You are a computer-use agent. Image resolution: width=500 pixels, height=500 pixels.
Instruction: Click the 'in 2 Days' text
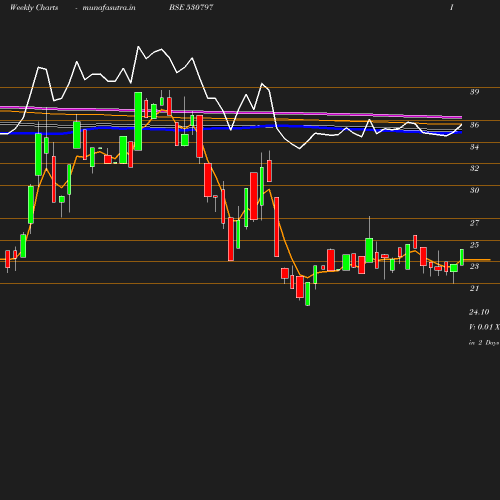tap(484, 343)
